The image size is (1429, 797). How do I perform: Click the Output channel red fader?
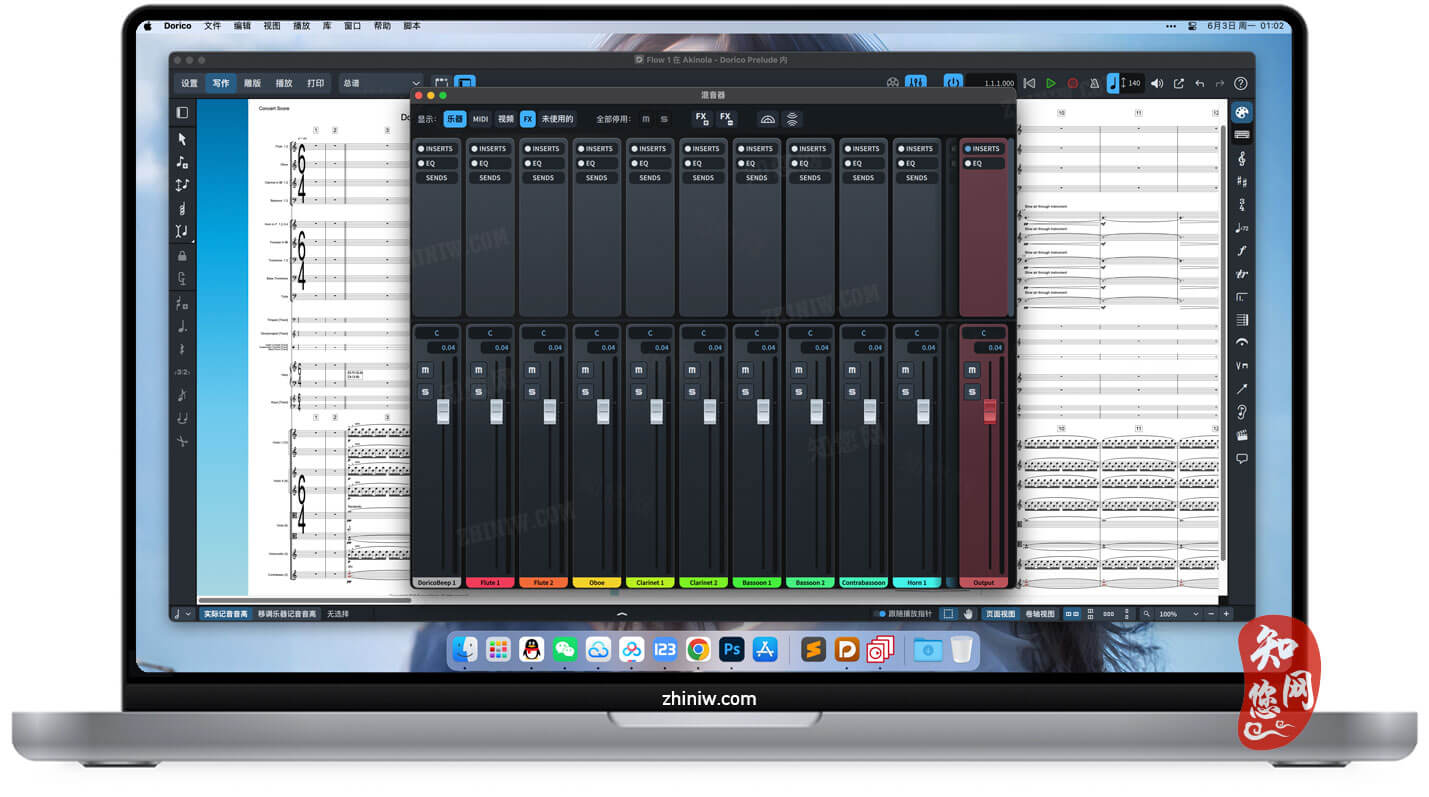990,411
